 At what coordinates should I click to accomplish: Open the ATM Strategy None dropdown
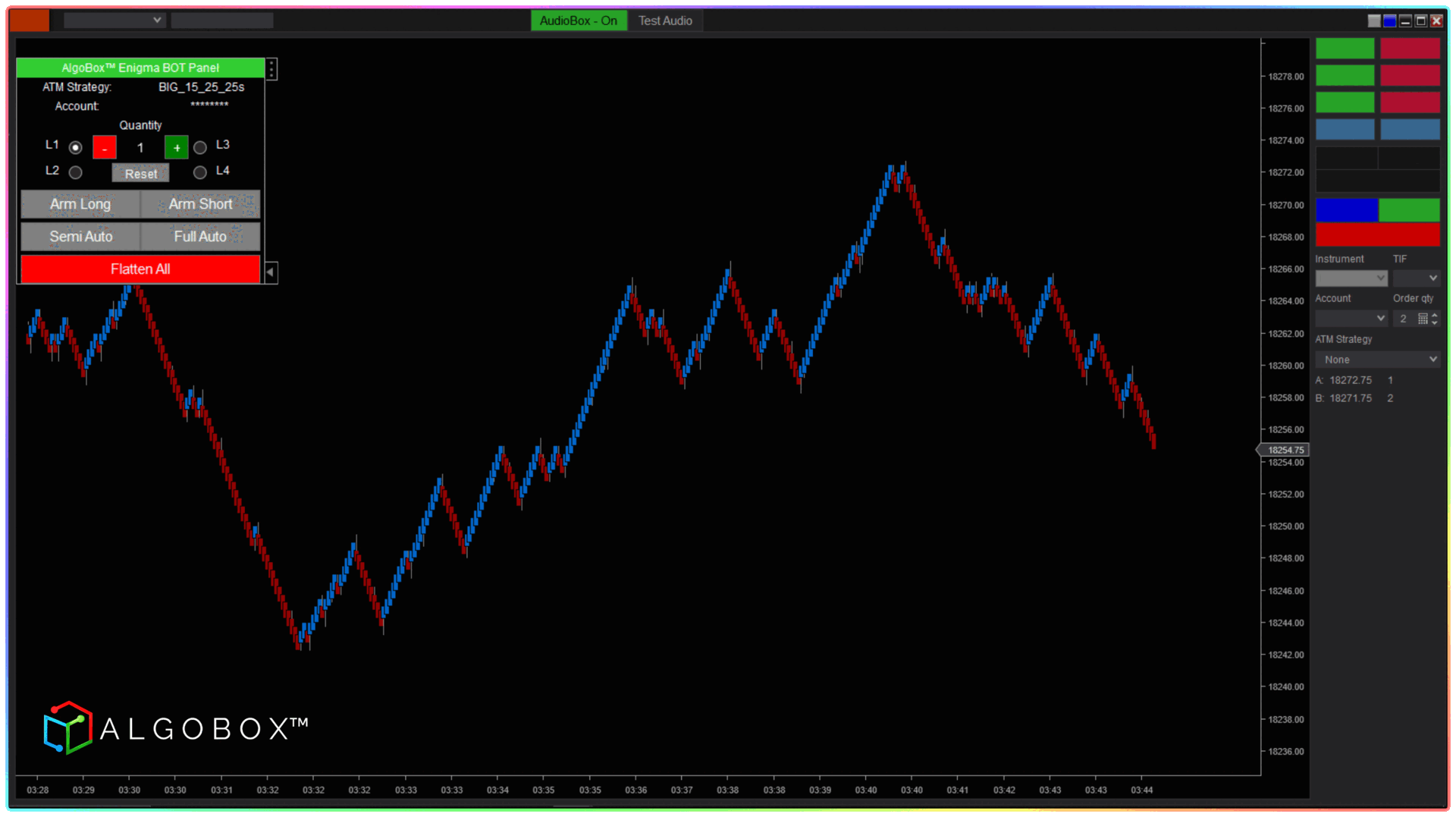coord(1377,360)
